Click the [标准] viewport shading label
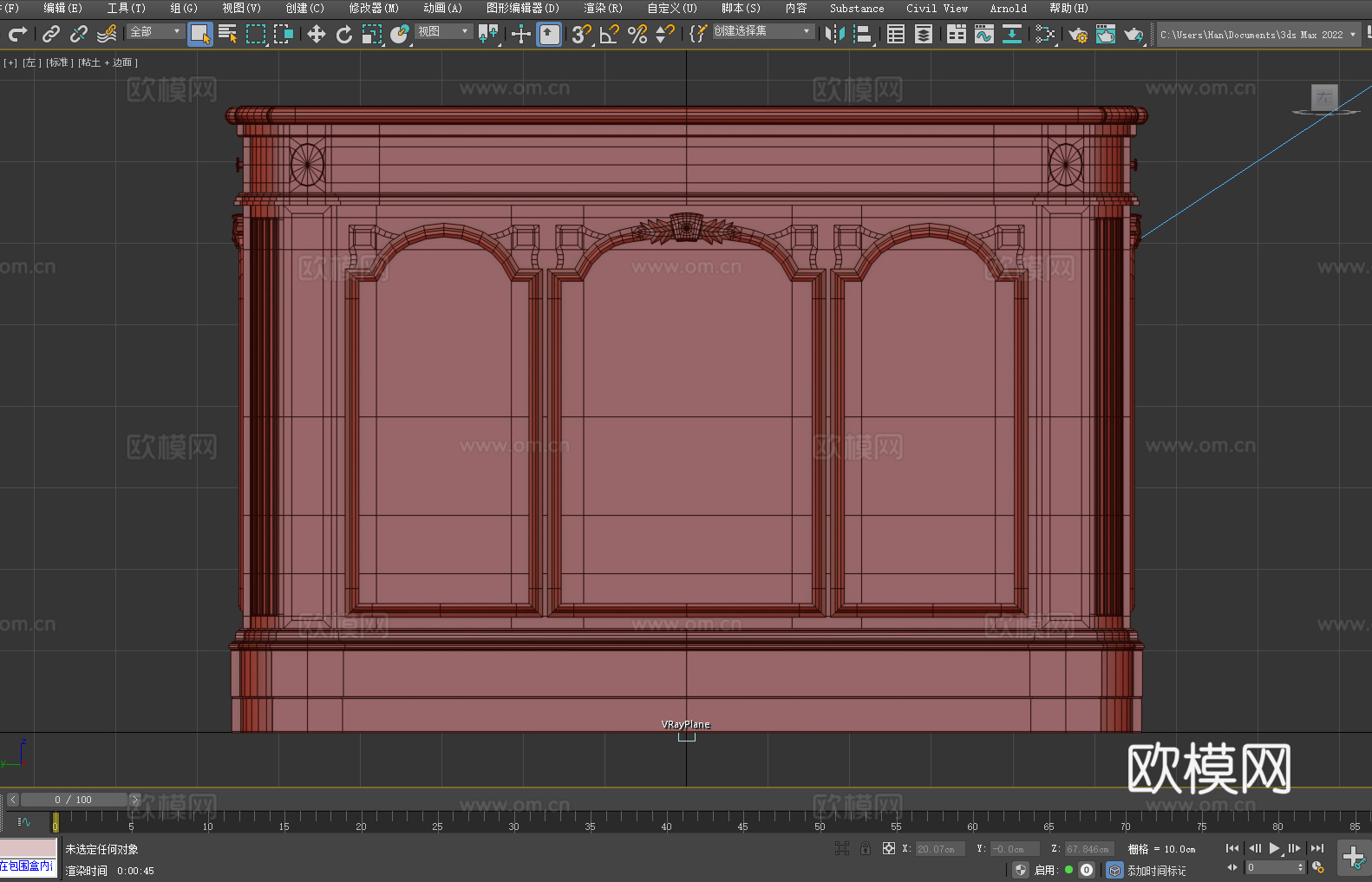This screenshot has width=1372, height=882. pos(60,62)
